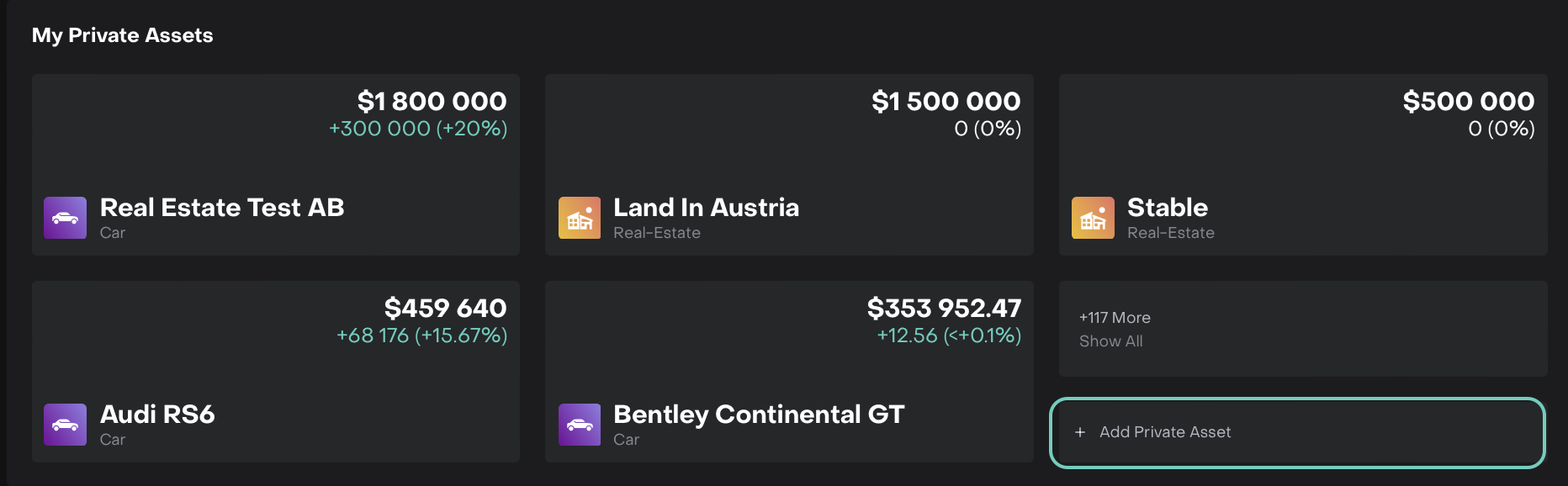The width and height of the screenshot is (1568, 486).
Task: Open the Real Estate Test AB asset title
Action: pyautogui.click(x=222, y=208)
